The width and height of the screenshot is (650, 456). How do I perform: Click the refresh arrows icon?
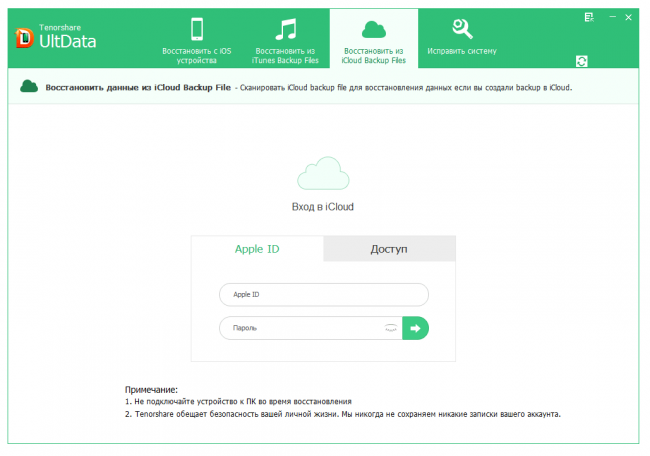coord(582,61)
